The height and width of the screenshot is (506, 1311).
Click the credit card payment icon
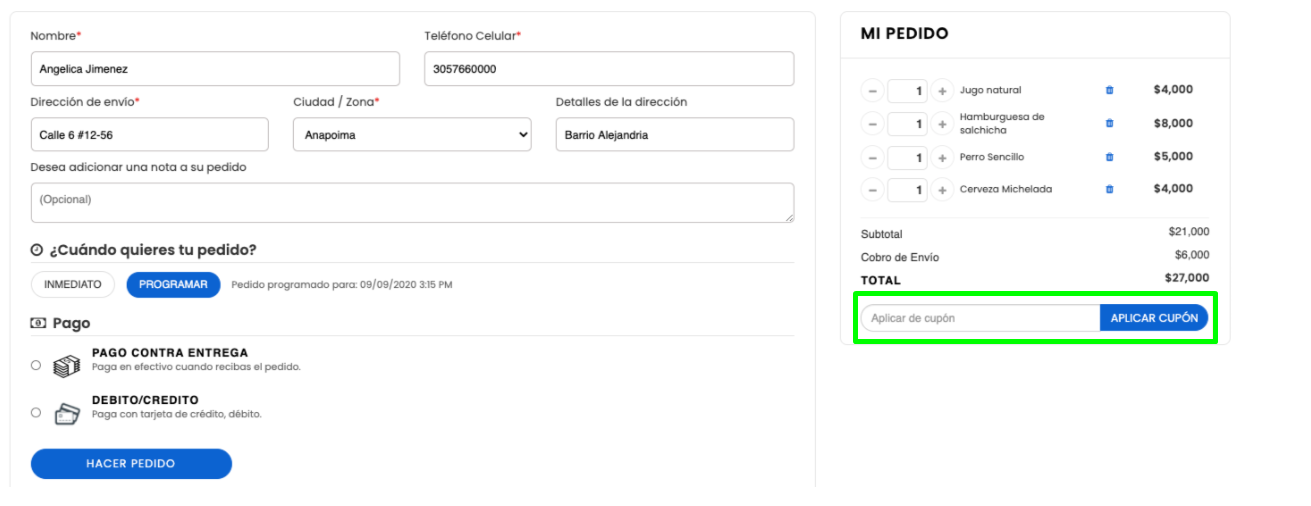(66, 413)
